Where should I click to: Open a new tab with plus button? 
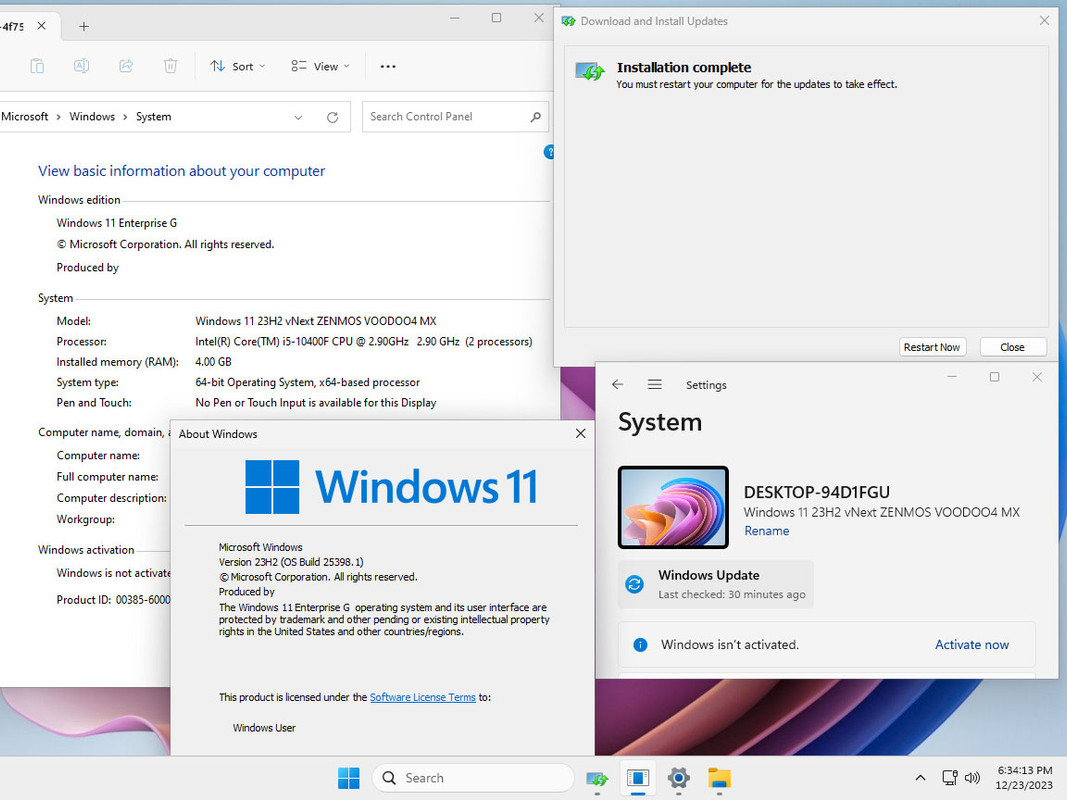(84, 27)
